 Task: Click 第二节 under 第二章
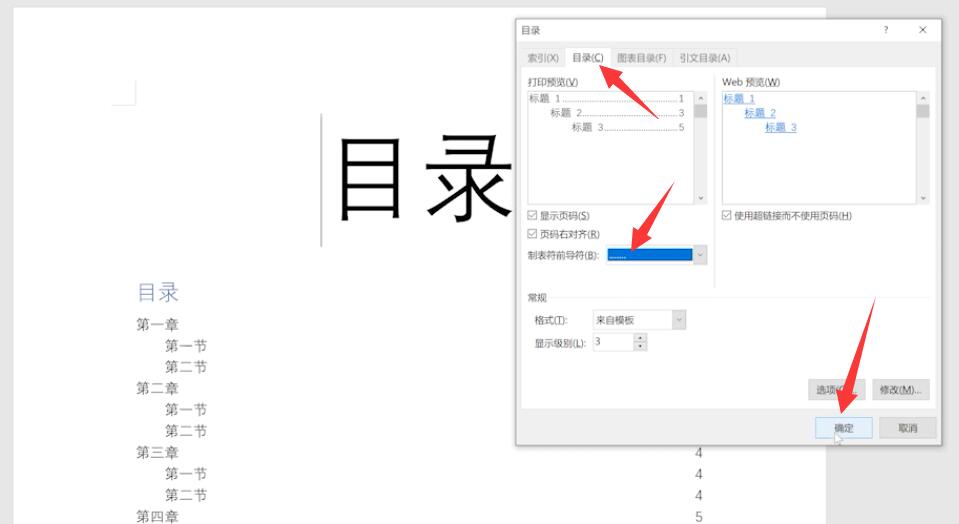click(x=186, y=431)
